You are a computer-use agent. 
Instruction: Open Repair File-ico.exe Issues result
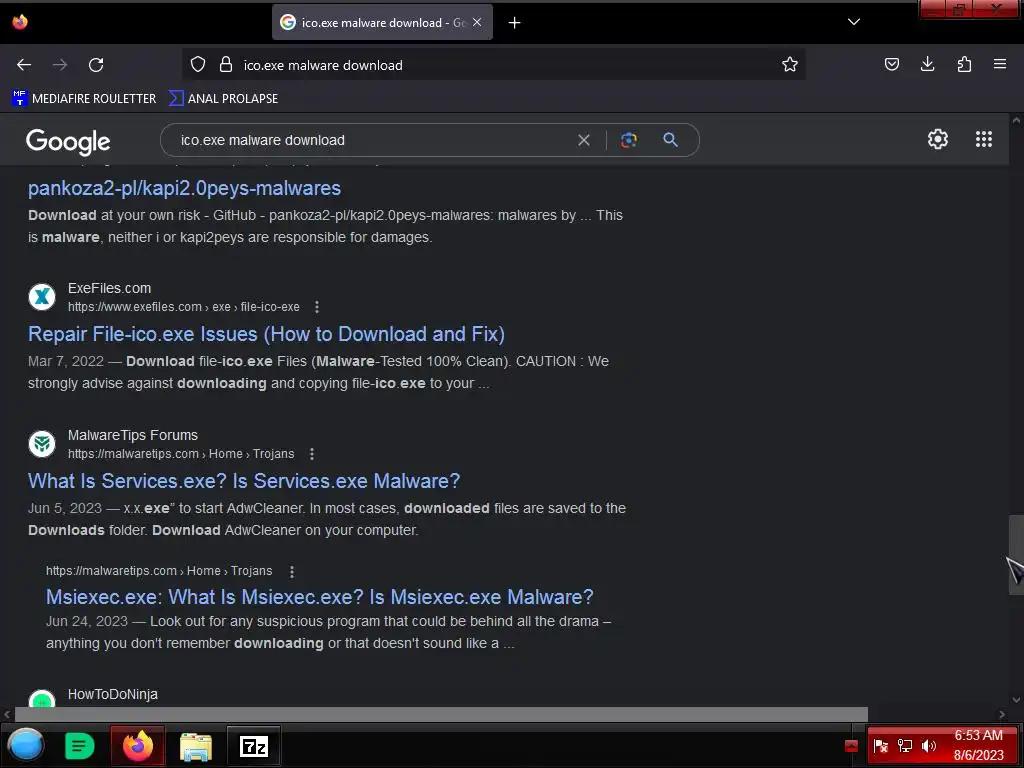tap(266, 334)
